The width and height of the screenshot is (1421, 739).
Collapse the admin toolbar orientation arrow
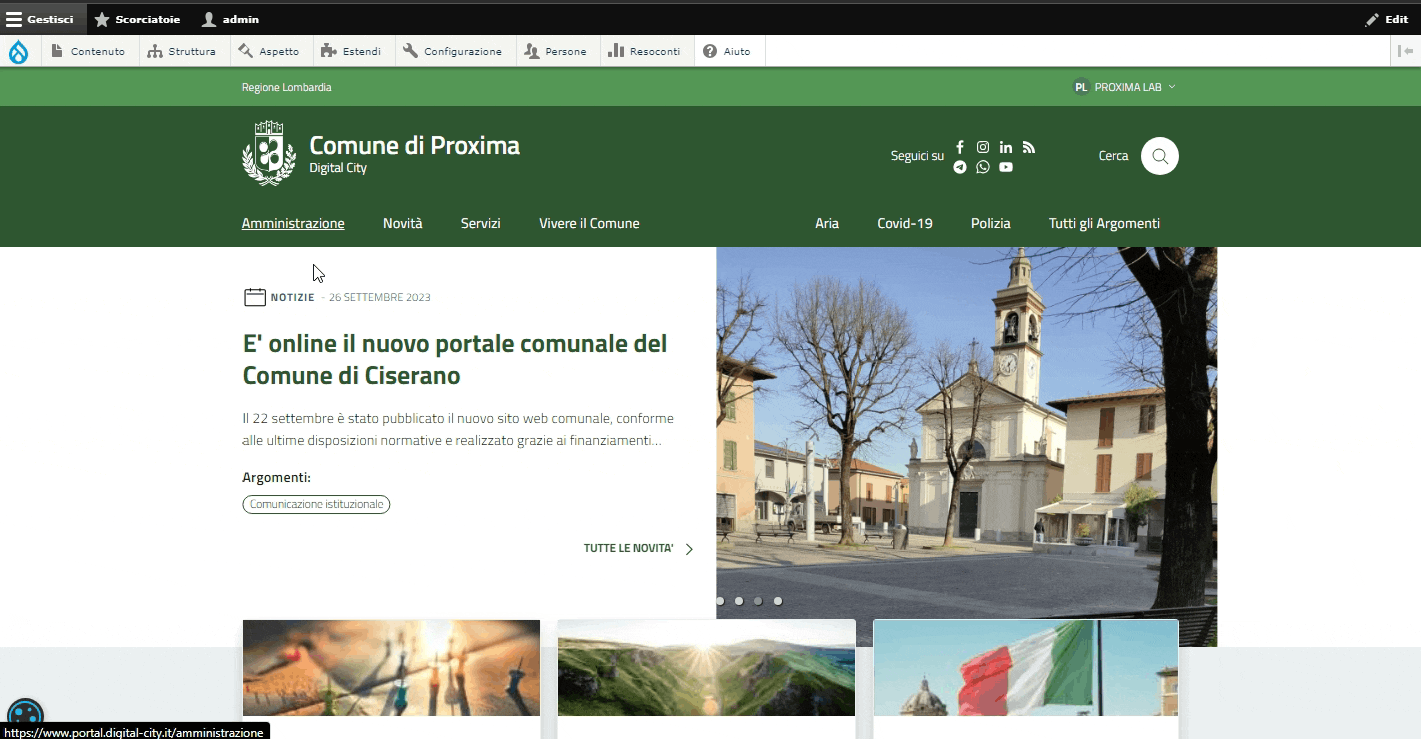pyautogui.click(x=1406, y=52)
